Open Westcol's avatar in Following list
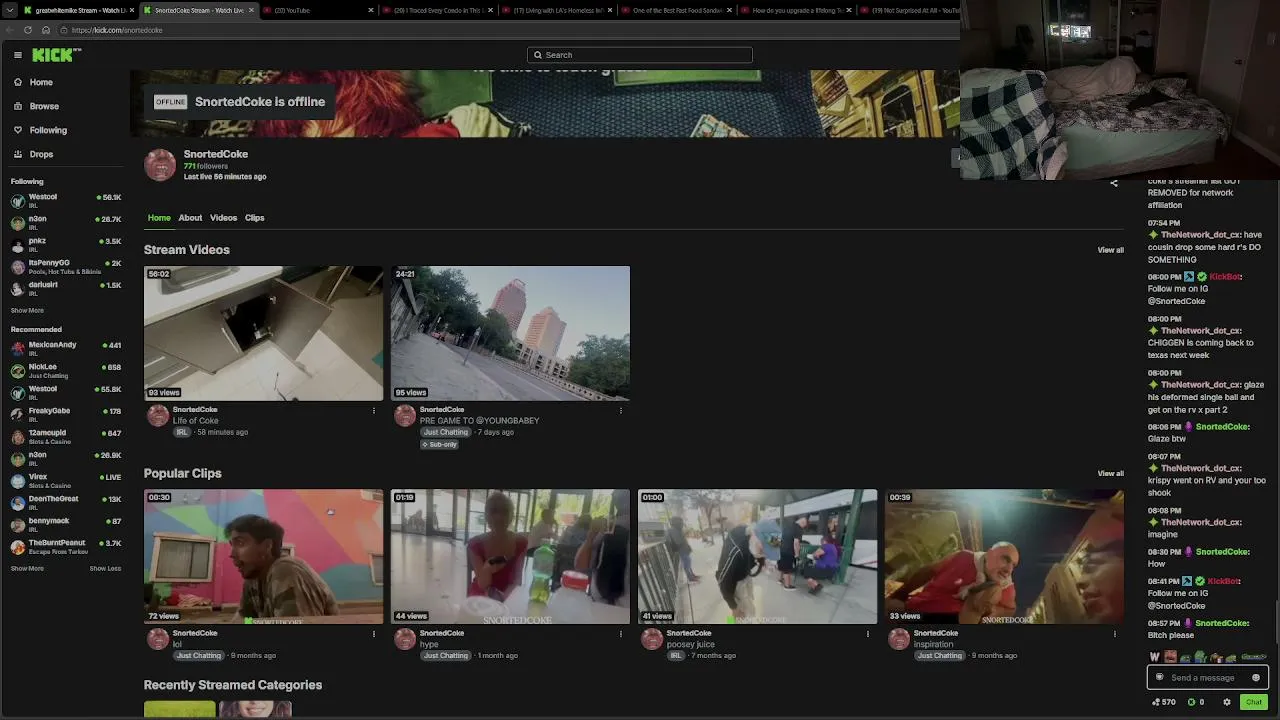Screen dimensions: 1280x720 [17, 201]
